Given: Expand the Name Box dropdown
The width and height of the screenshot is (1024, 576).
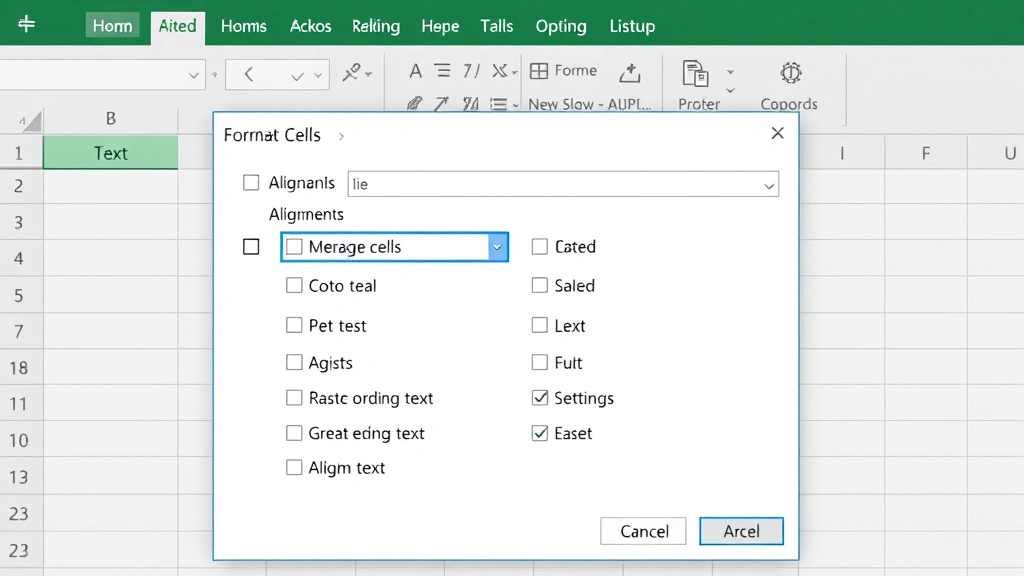Looking at the screenshot, I should 194,74.
